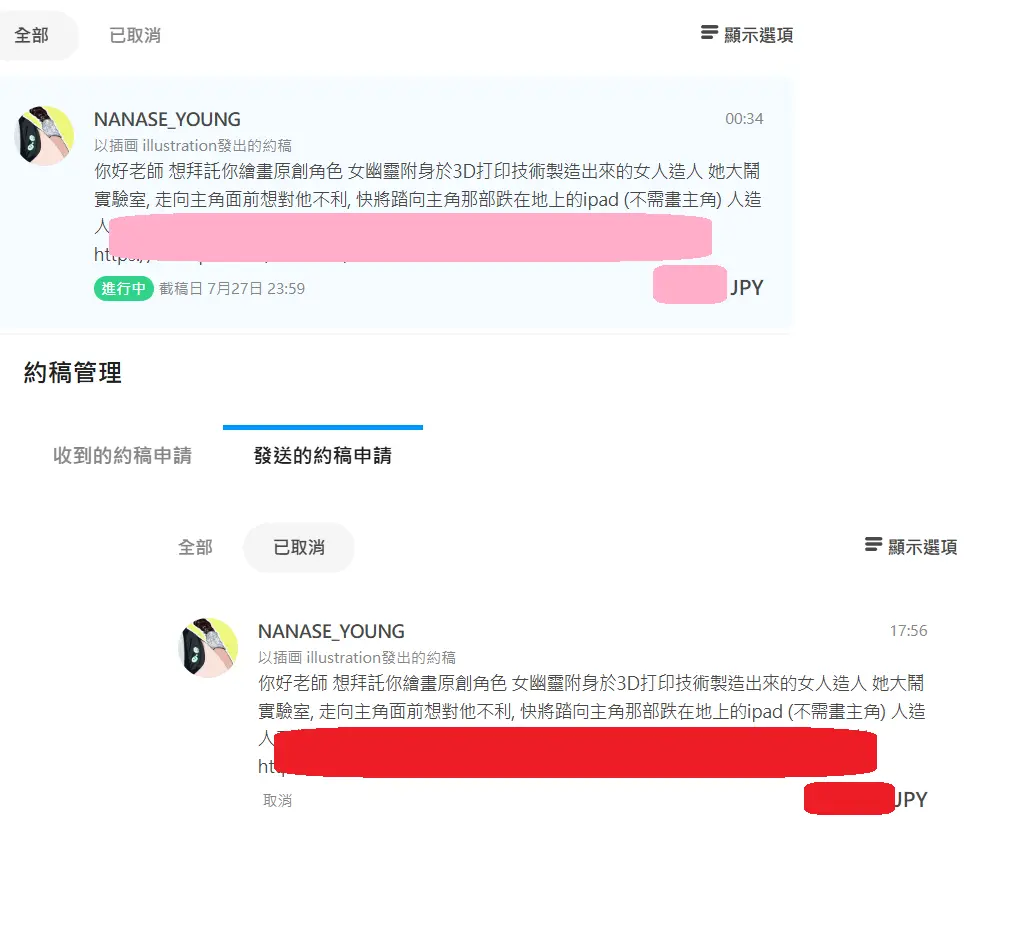1028x947 pixels.
Task: Open the top NANASE_YOUNG username
Action: 167,119
